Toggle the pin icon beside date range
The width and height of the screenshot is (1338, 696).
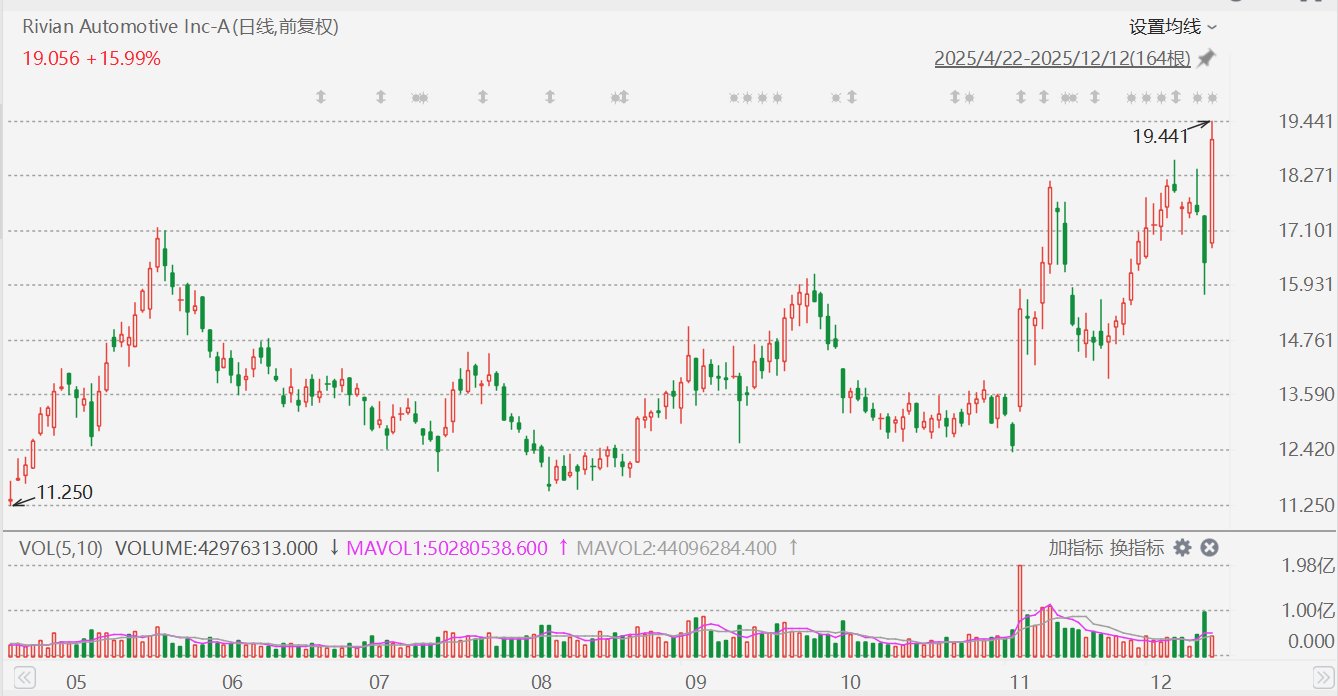tap(1206, 59)
